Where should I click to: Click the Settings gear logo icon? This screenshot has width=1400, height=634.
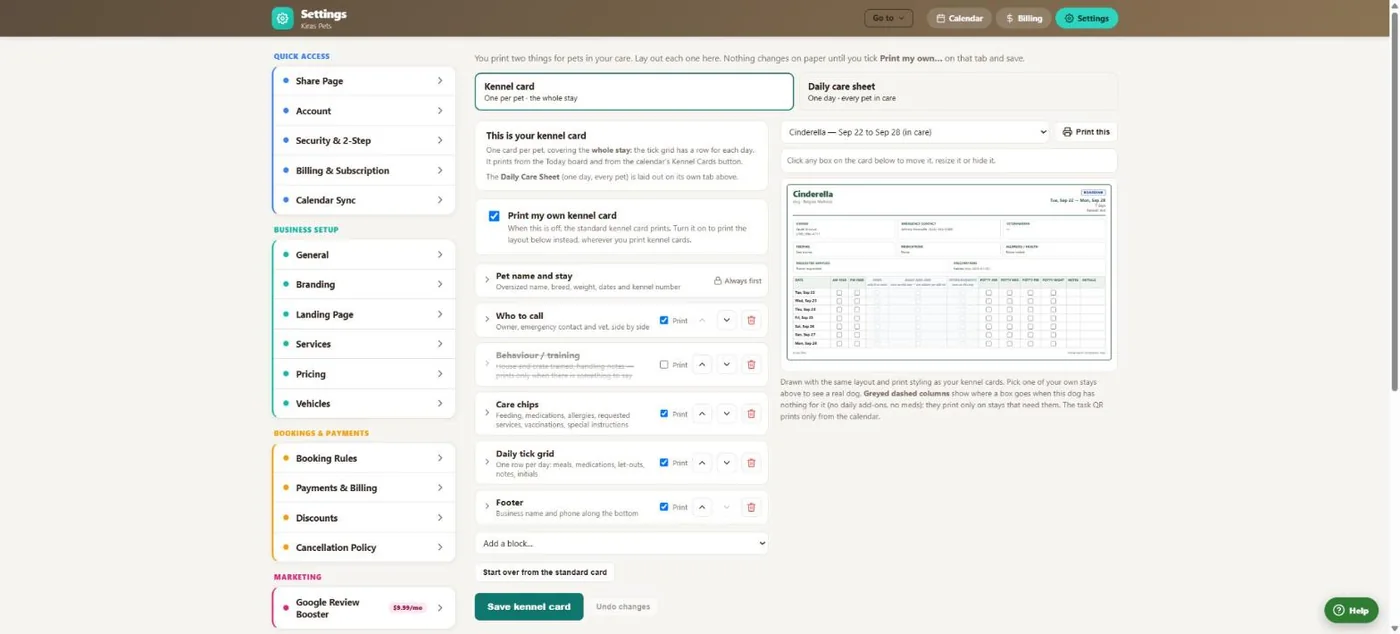[282, 18]
